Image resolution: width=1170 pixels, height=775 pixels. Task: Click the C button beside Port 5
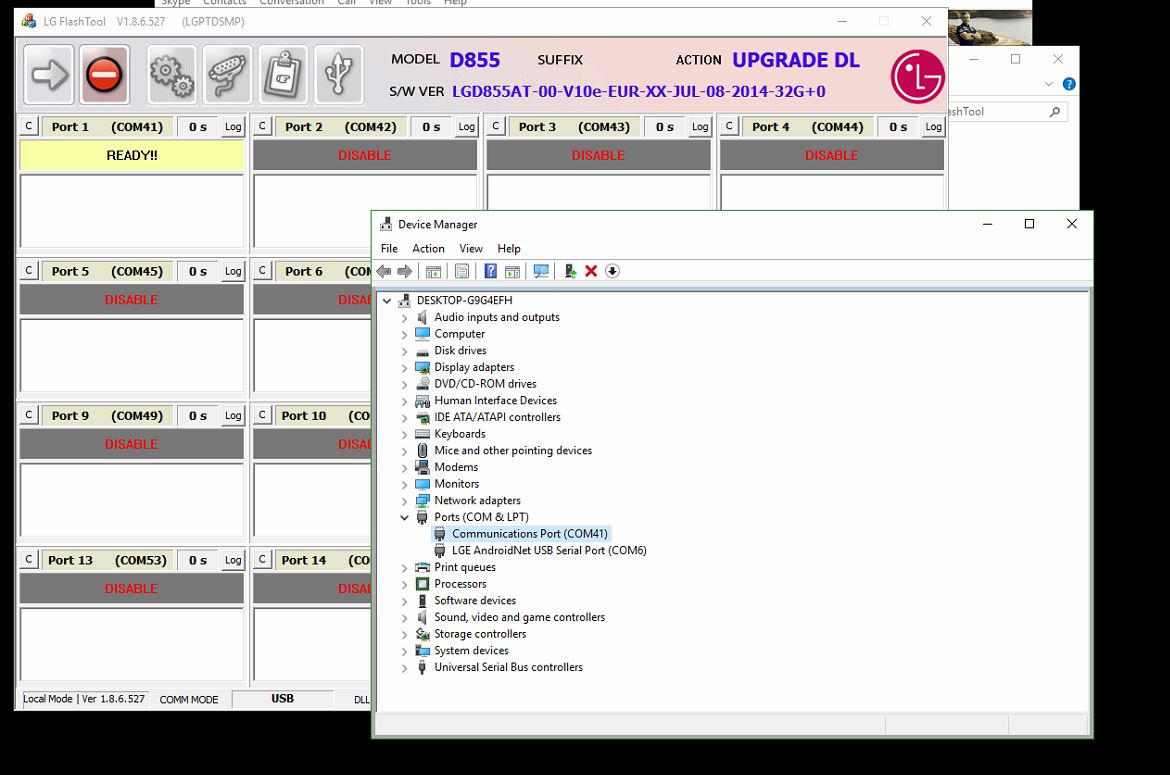tap(29, 271)
